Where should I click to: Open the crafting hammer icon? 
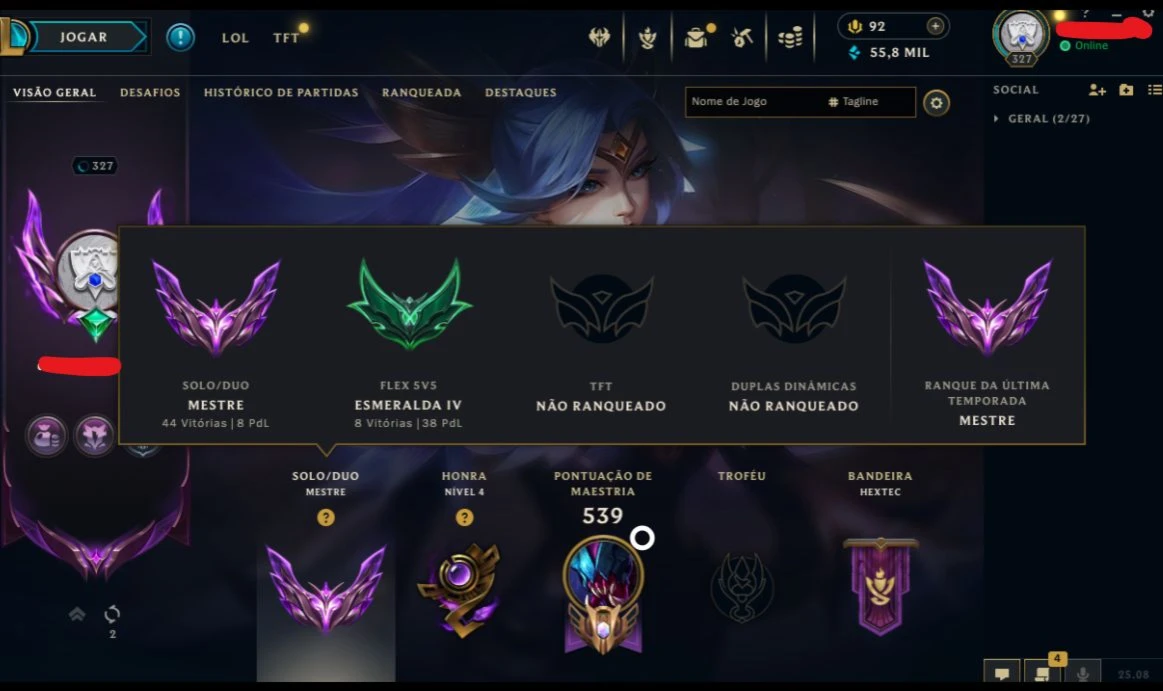pyautogui.click(x=742, y=37)
